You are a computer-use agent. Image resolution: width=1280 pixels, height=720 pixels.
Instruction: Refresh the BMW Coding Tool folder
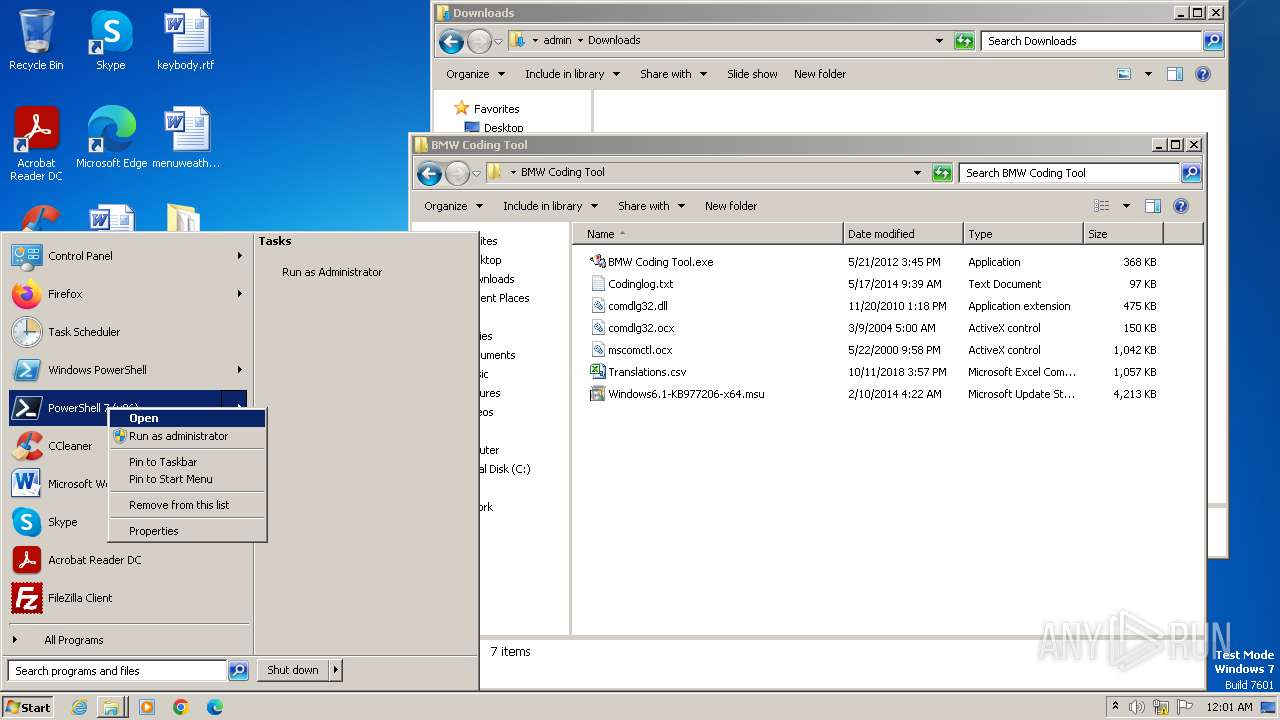tap(942, 173)
